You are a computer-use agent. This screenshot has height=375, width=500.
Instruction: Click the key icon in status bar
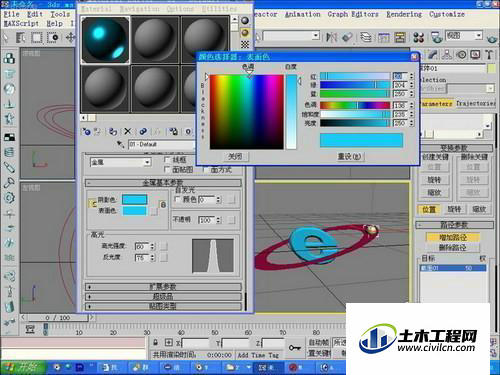point(295,348)
